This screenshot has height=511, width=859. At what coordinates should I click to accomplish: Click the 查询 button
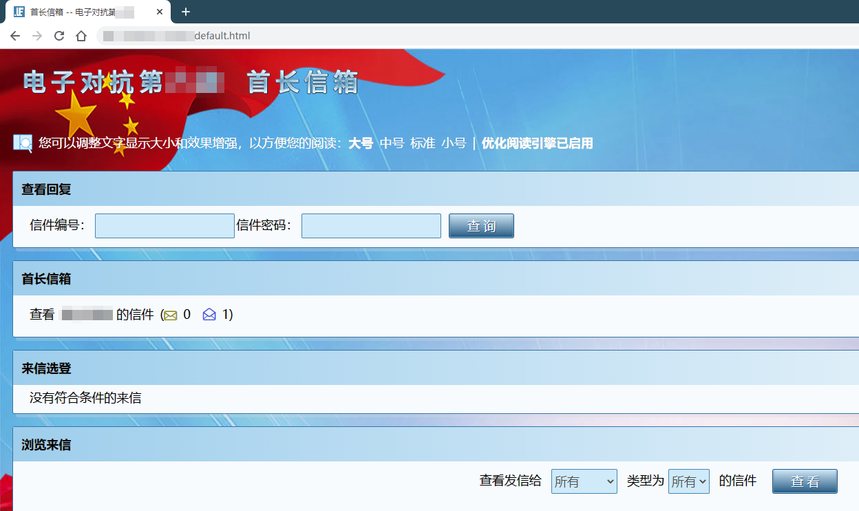pos(481,226)
